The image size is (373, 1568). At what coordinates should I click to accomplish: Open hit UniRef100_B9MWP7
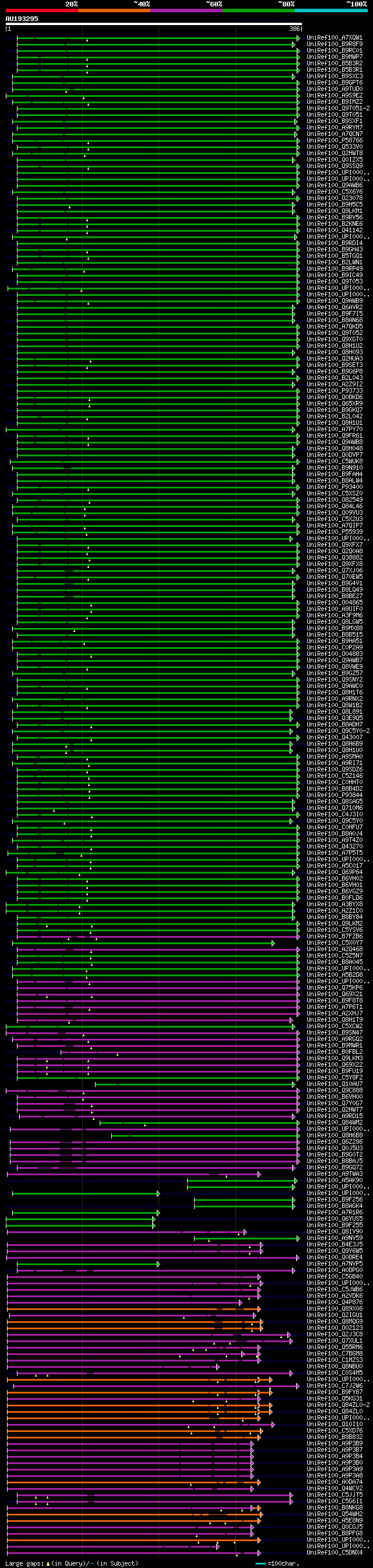tap(335, 57)
